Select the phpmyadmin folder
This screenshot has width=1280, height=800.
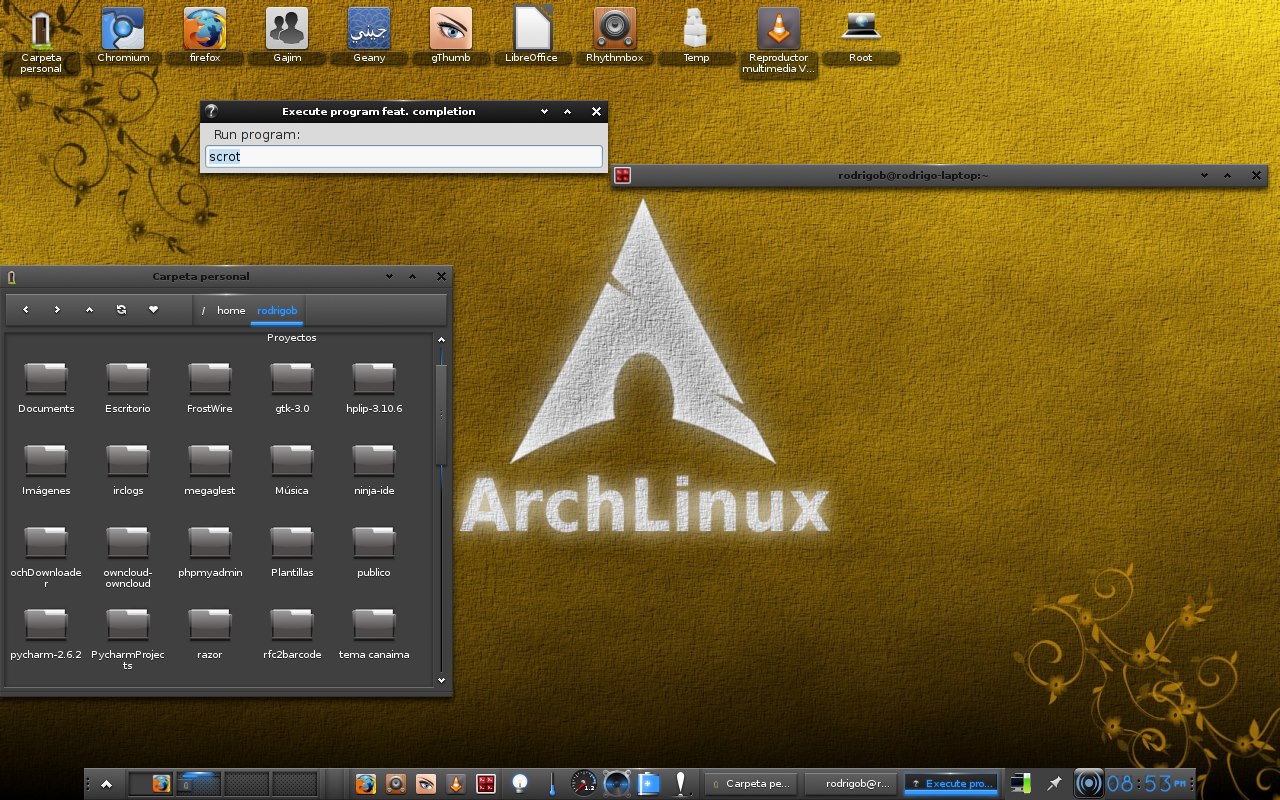pyautogui.click(x=210, y=552)
